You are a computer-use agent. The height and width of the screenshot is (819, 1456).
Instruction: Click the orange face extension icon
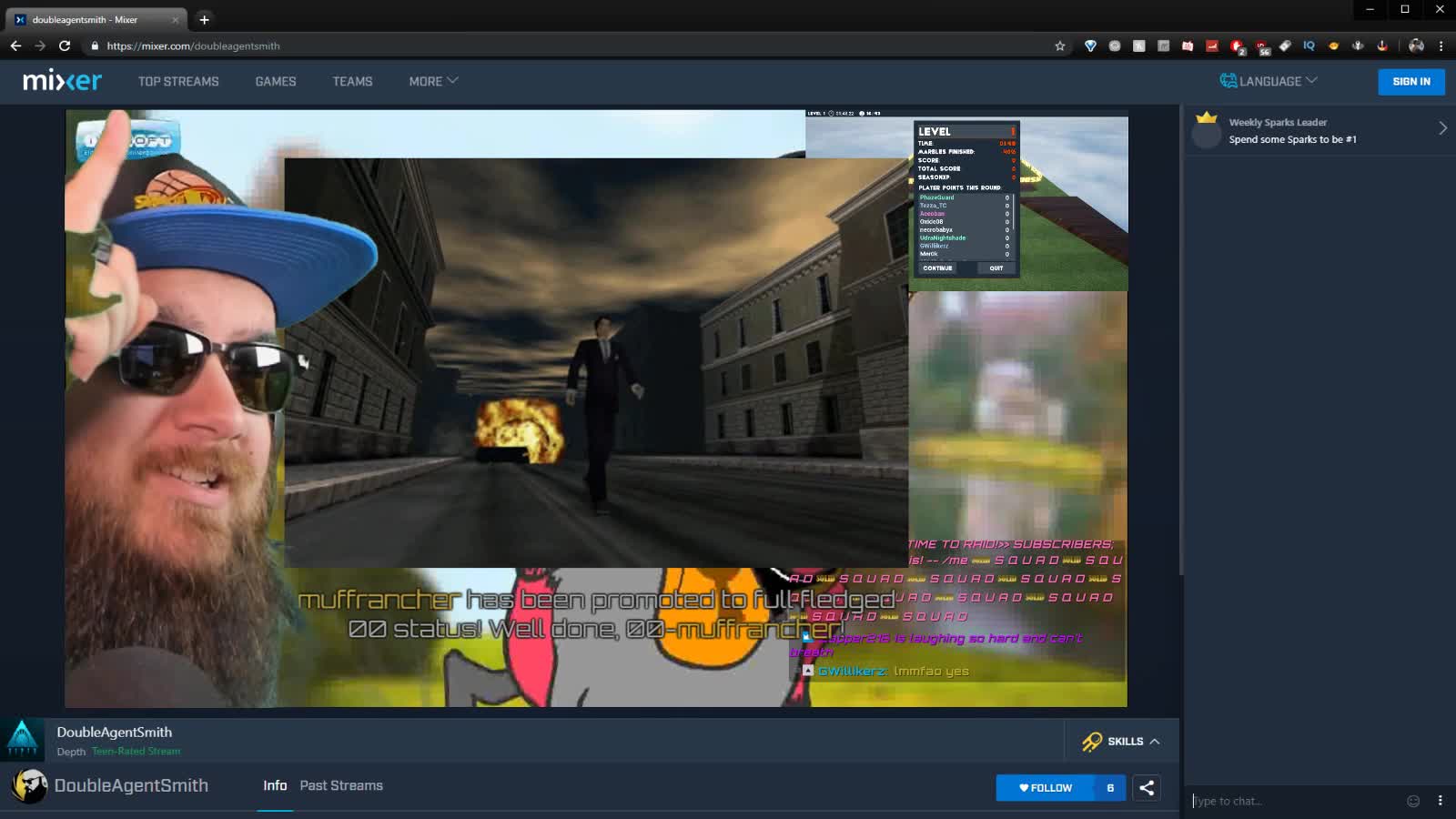point(1333,45)
